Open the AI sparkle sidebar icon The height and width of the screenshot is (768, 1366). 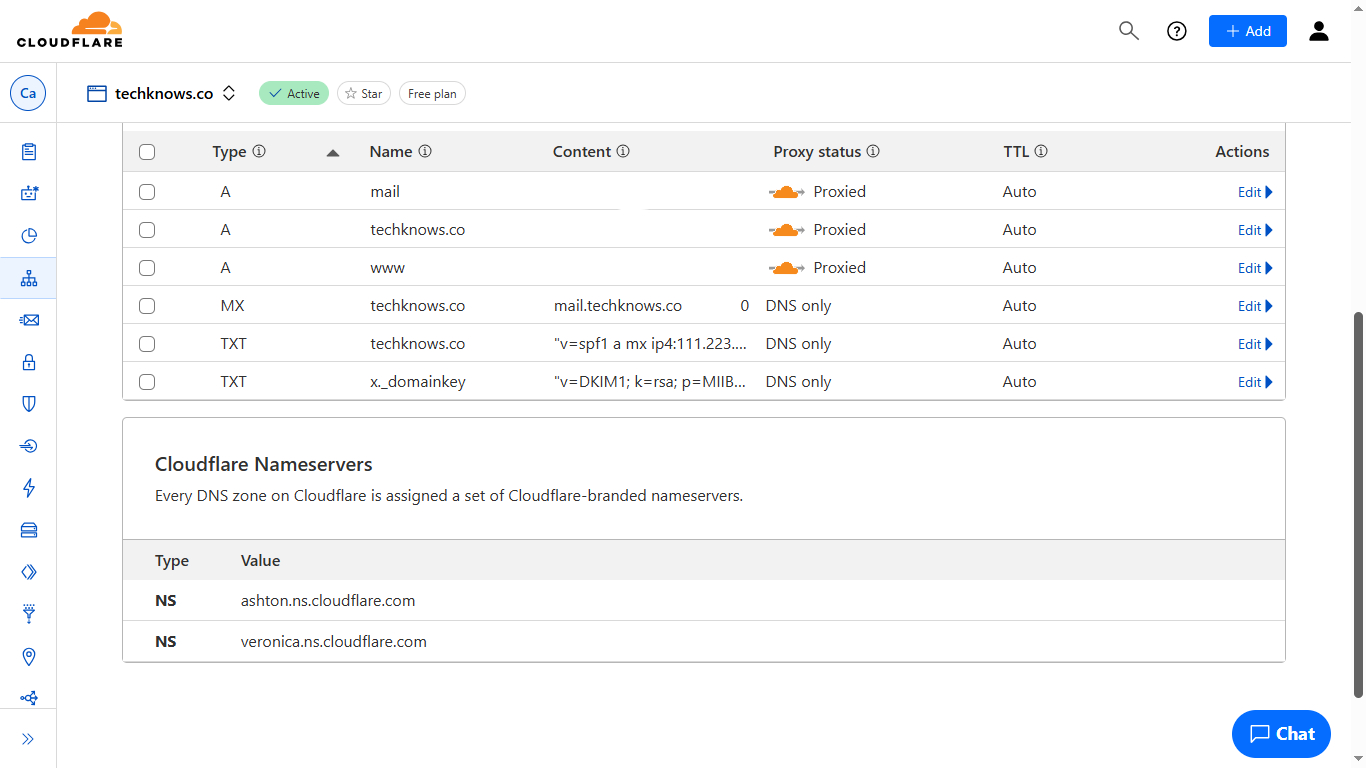[29, 194]
